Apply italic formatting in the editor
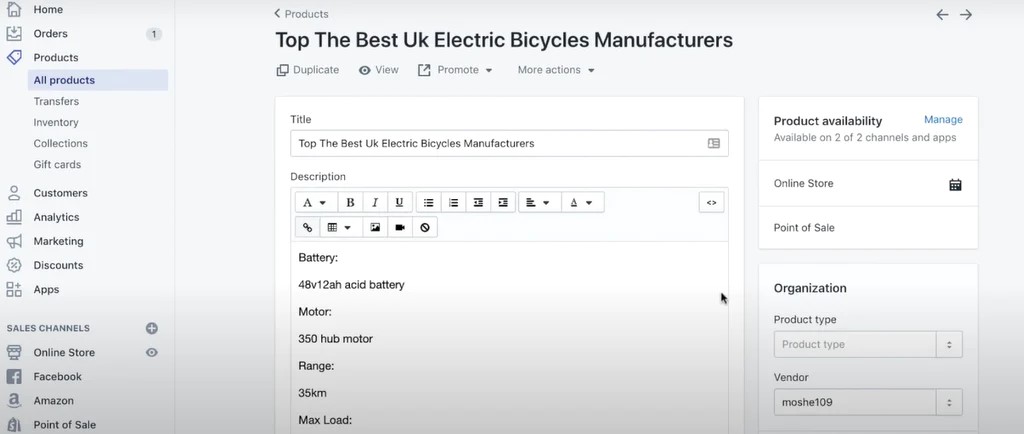Viewport: 1024px width, 434px height. point(375,203)
